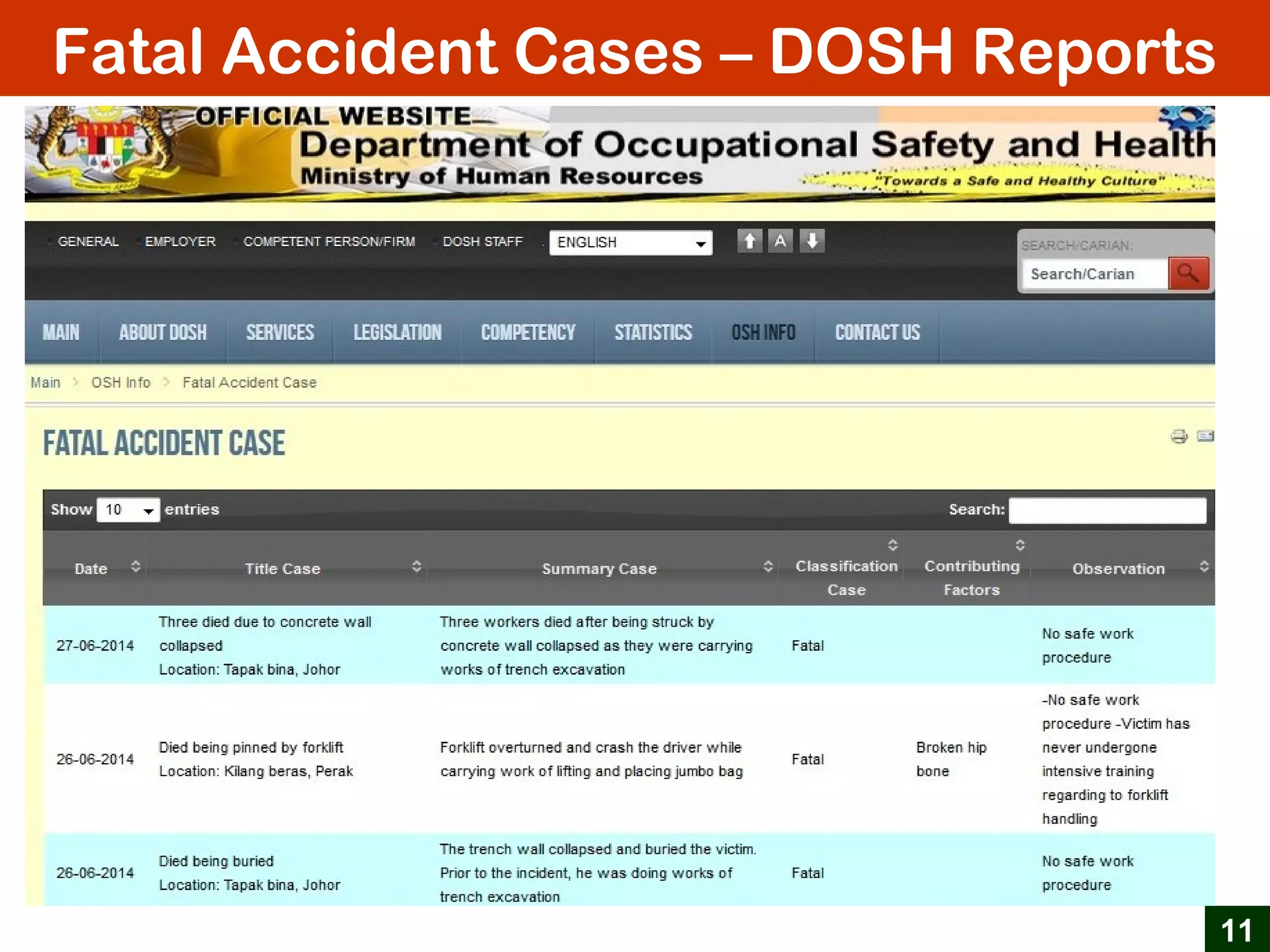Go to OSH Info in the breadcrumb
This screenshot has width=1270, height=952.
(x=121, y=382)
